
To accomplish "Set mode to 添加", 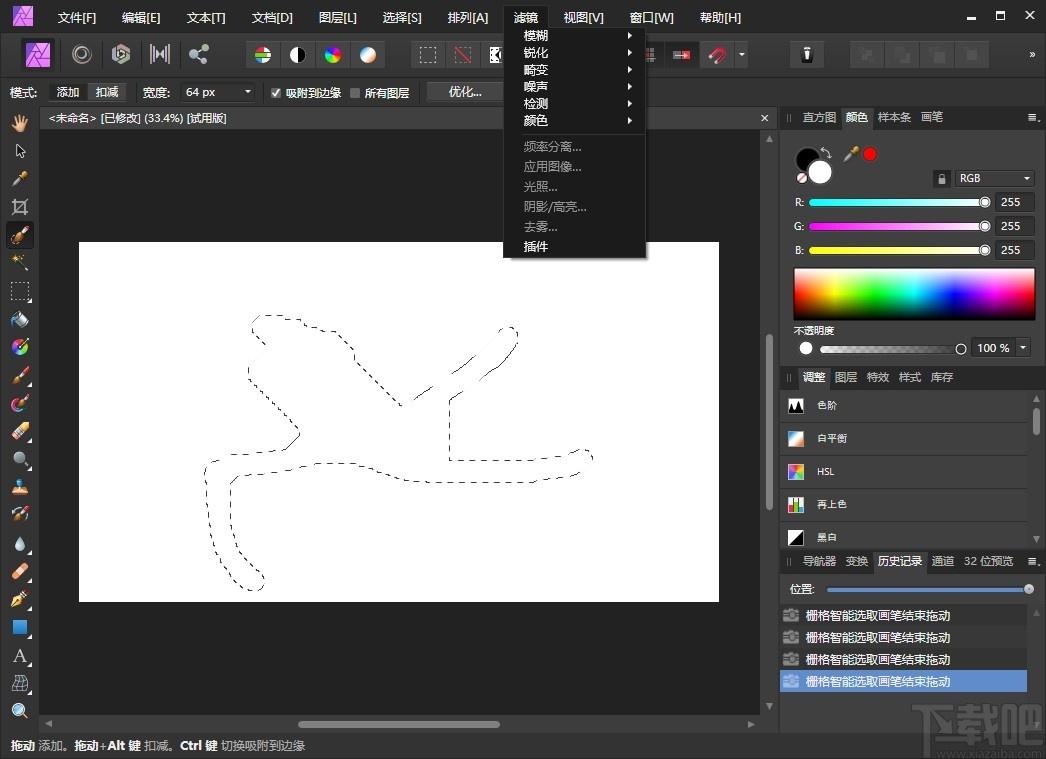I will (x=68, y=92).
